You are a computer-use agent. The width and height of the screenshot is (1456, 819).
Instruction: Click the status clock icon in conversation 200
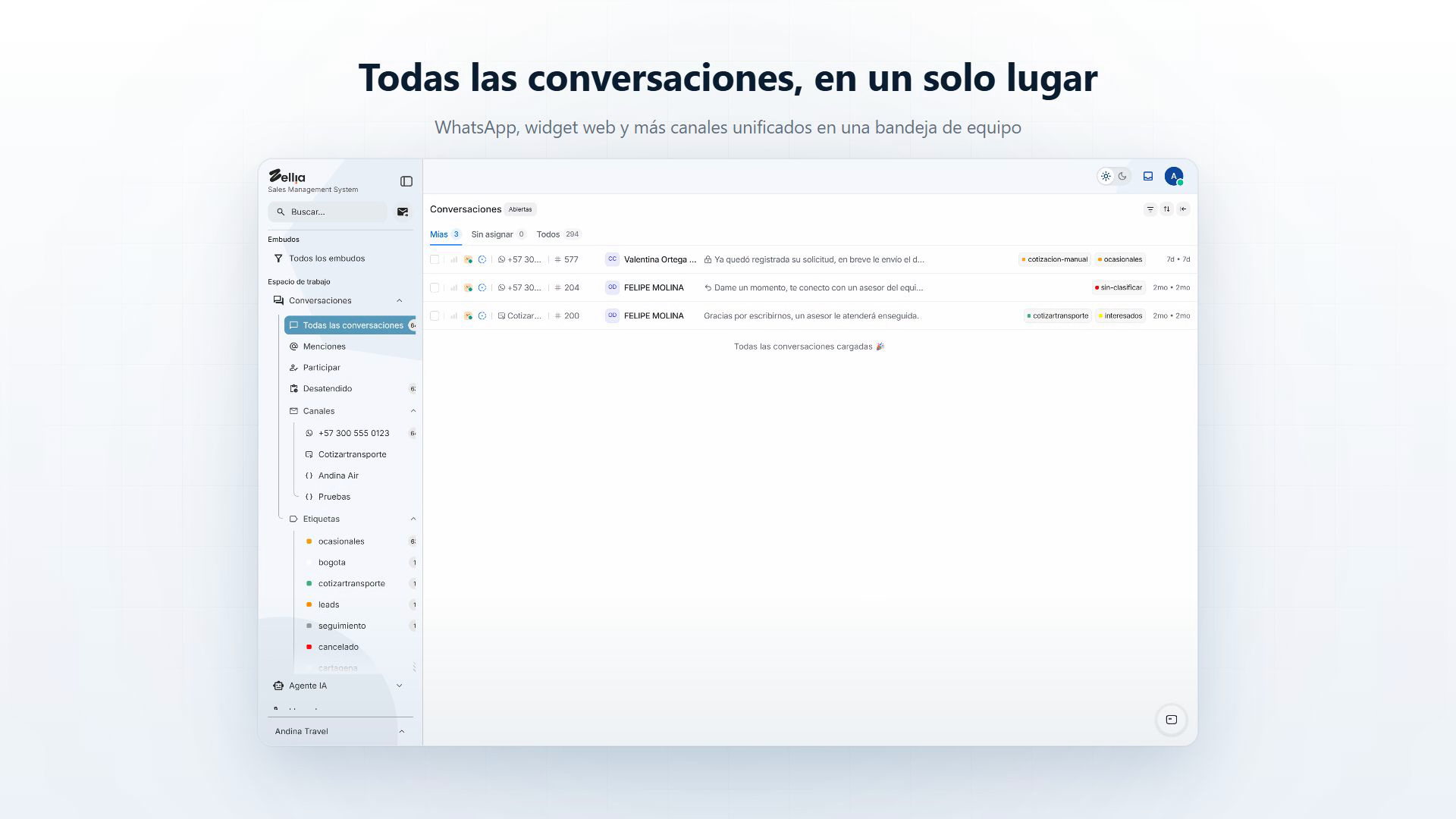point(482,315)
